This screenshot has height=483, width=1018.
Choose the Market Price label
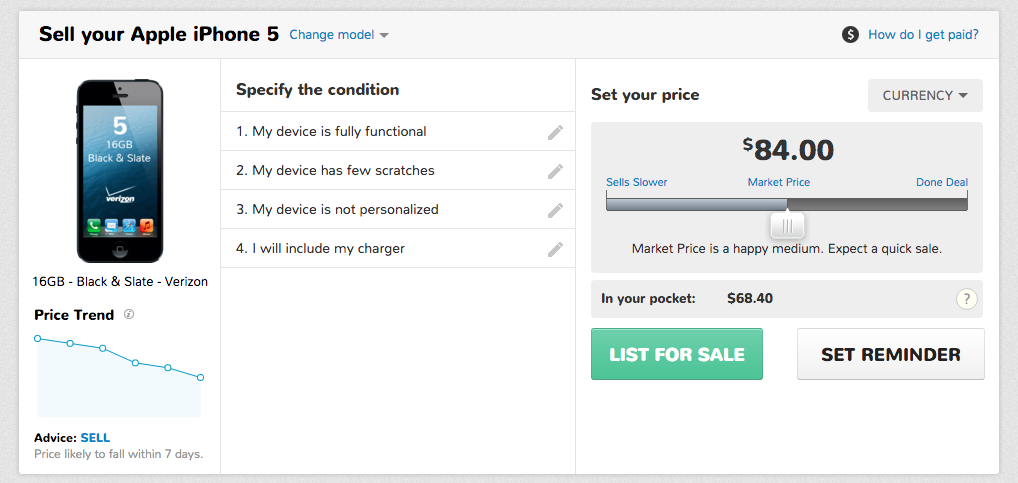pos(779,183)
